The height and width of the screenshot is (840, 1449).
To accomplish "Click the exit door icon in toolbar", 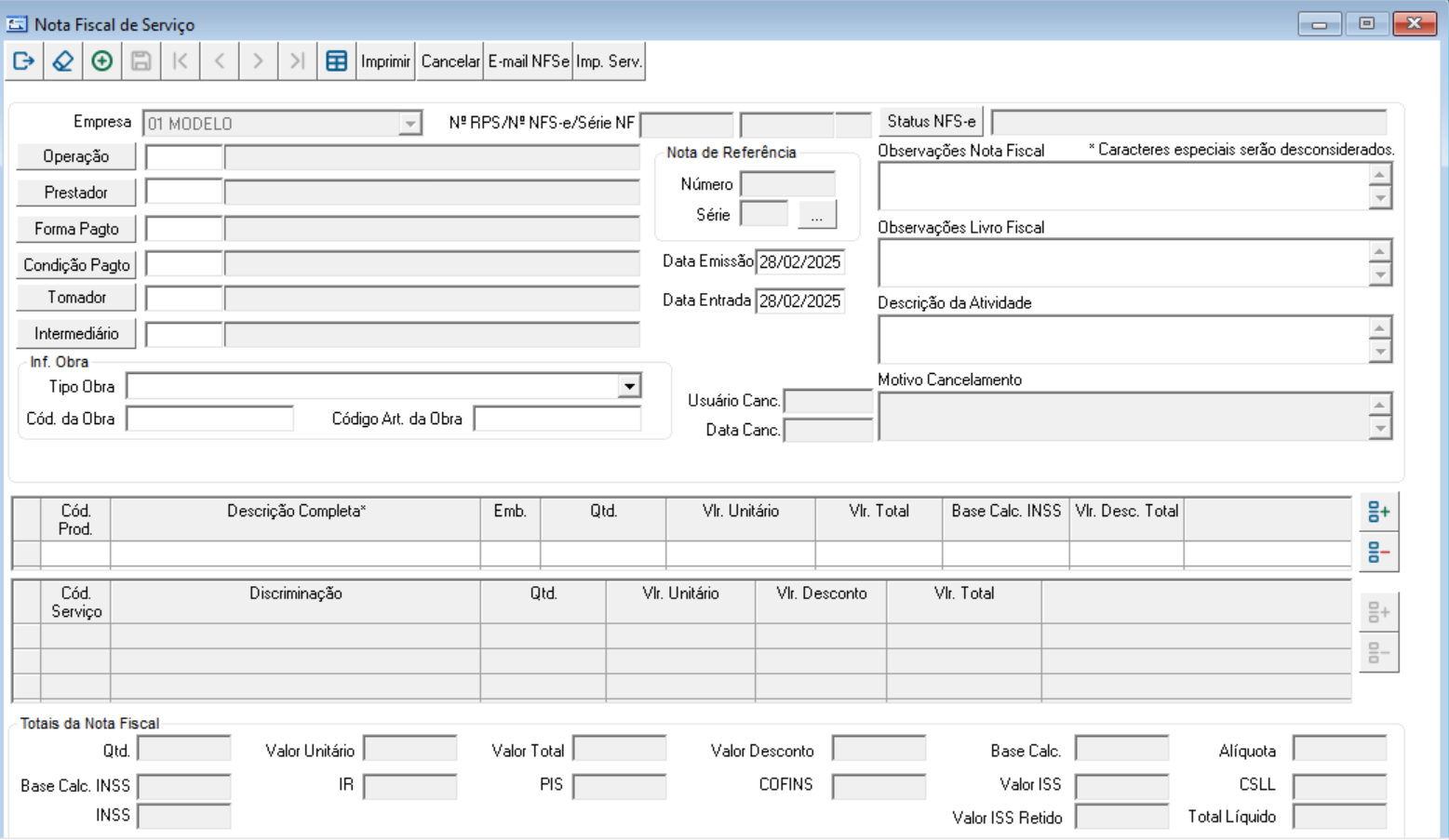I will 24,61.
